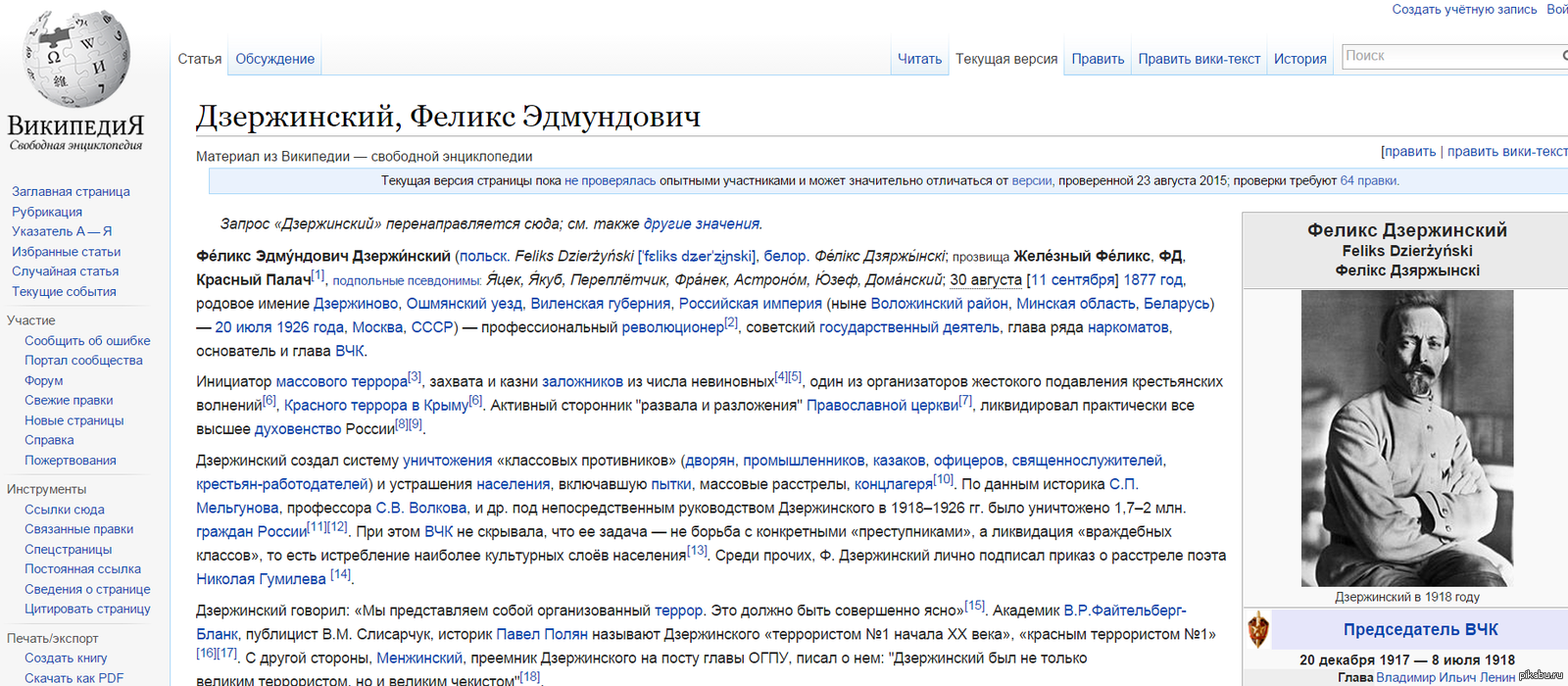Collapse the "Инструменты" sidebar section

pos(46,489)
